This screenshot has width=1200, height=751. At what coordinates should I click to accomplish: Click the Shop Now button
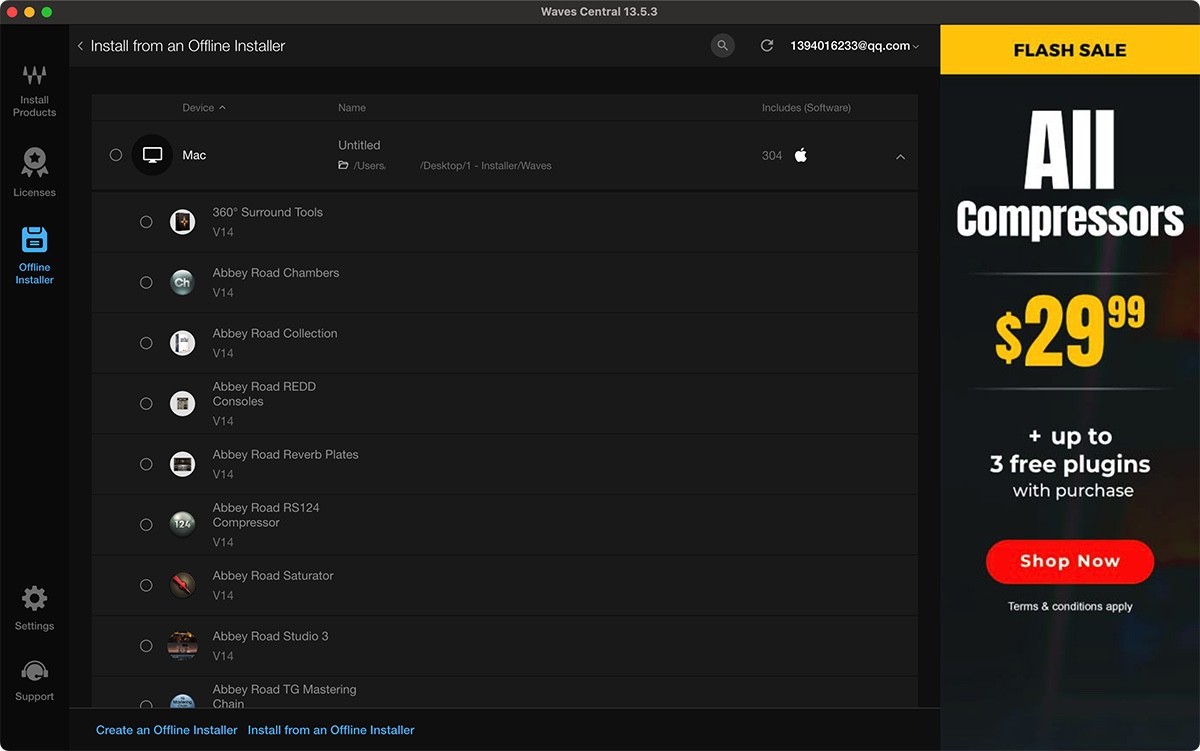(x=1069, y=561)
